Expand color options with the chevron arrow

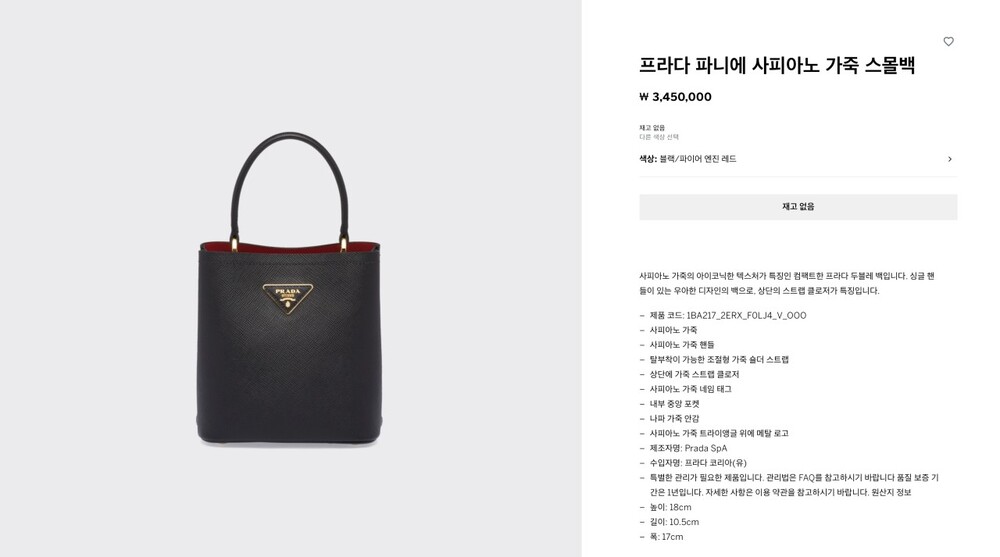pyautogui.click(x=950, y=159)
